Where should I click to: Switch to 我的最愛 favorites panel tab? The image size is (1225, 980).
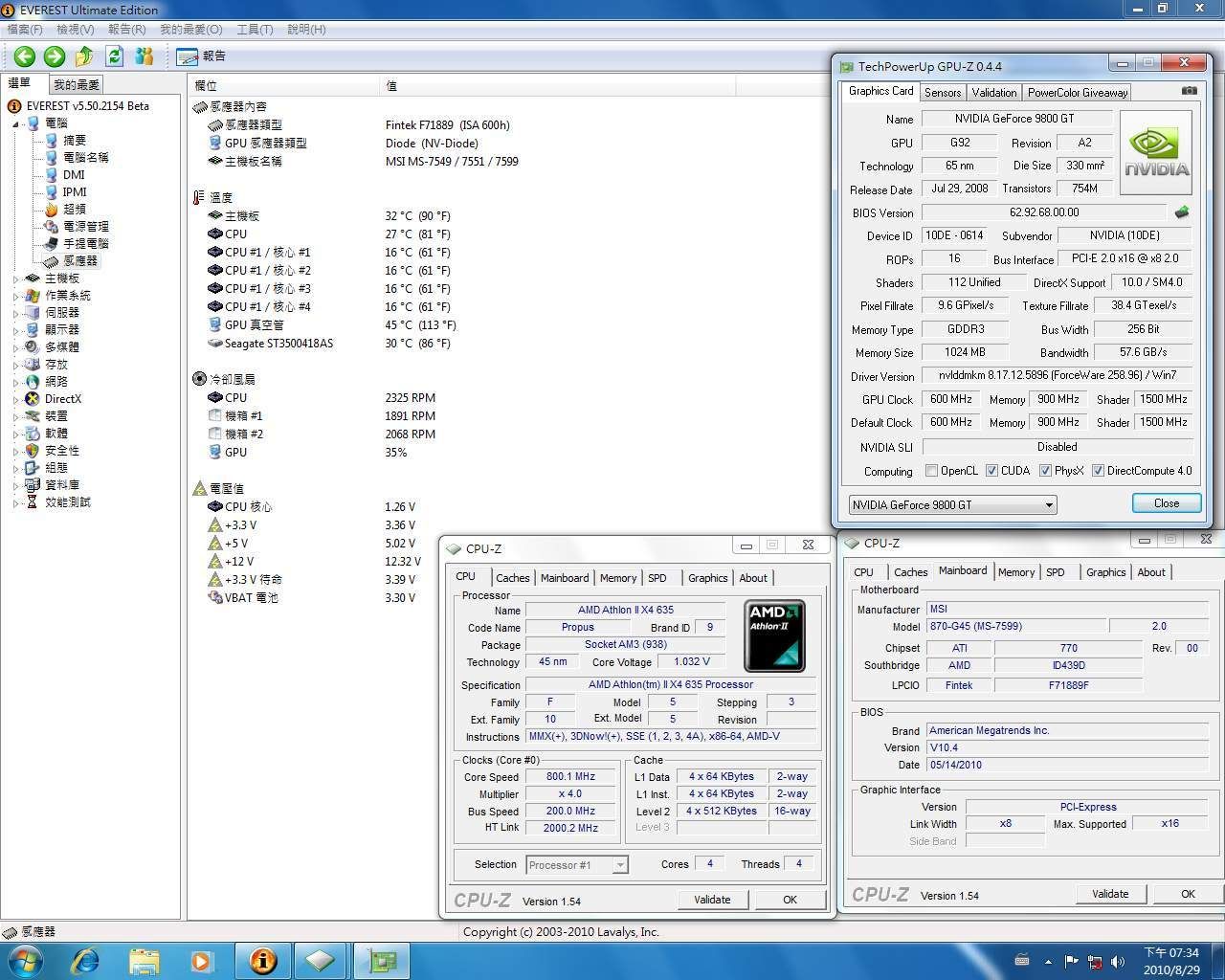pyautogui.click(x=76, y=84)
